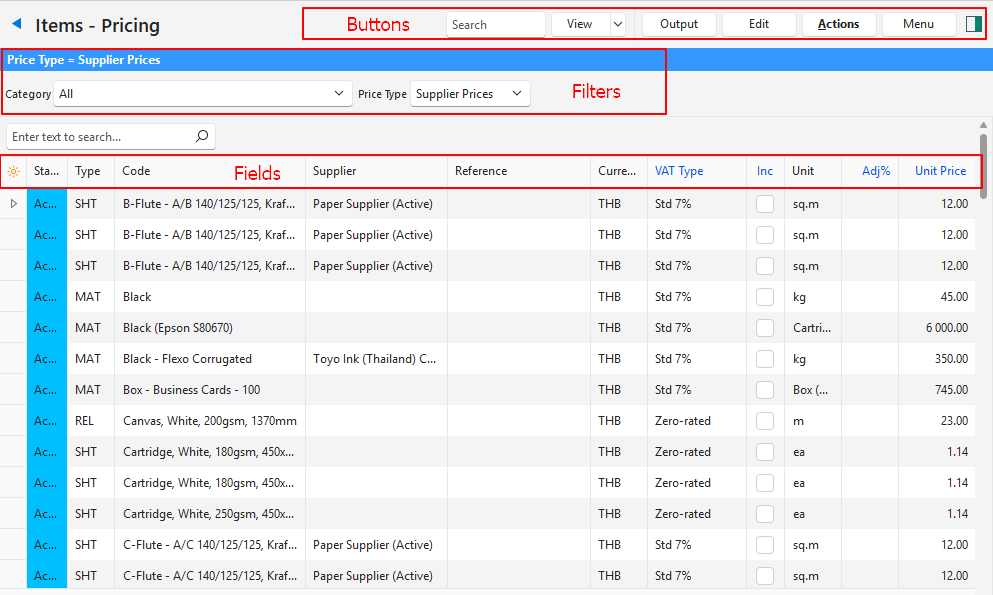
Task: Click the vertical scrollbar thumb
Action: pos(984,160)
